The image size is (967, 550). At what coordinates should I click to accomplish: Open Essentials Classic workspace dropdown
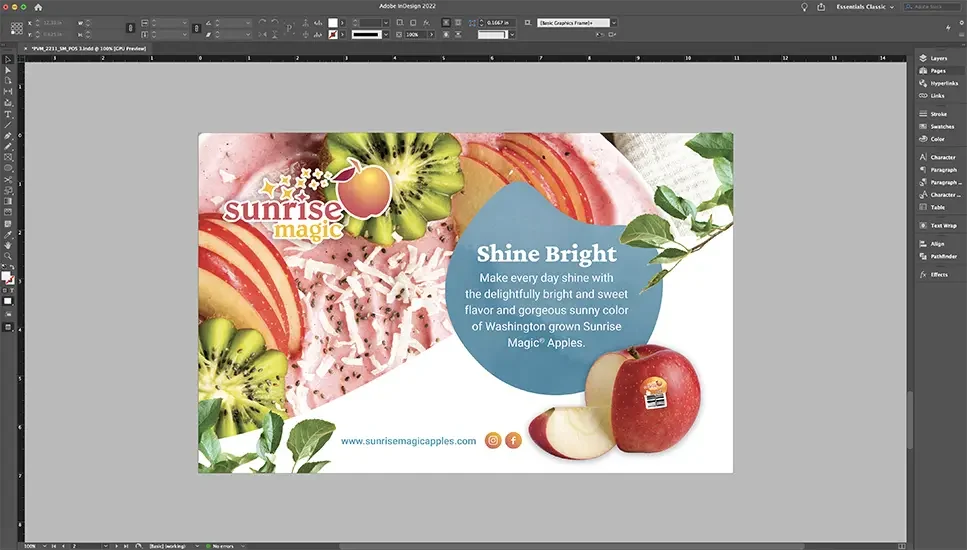click(x=865, y=7)
